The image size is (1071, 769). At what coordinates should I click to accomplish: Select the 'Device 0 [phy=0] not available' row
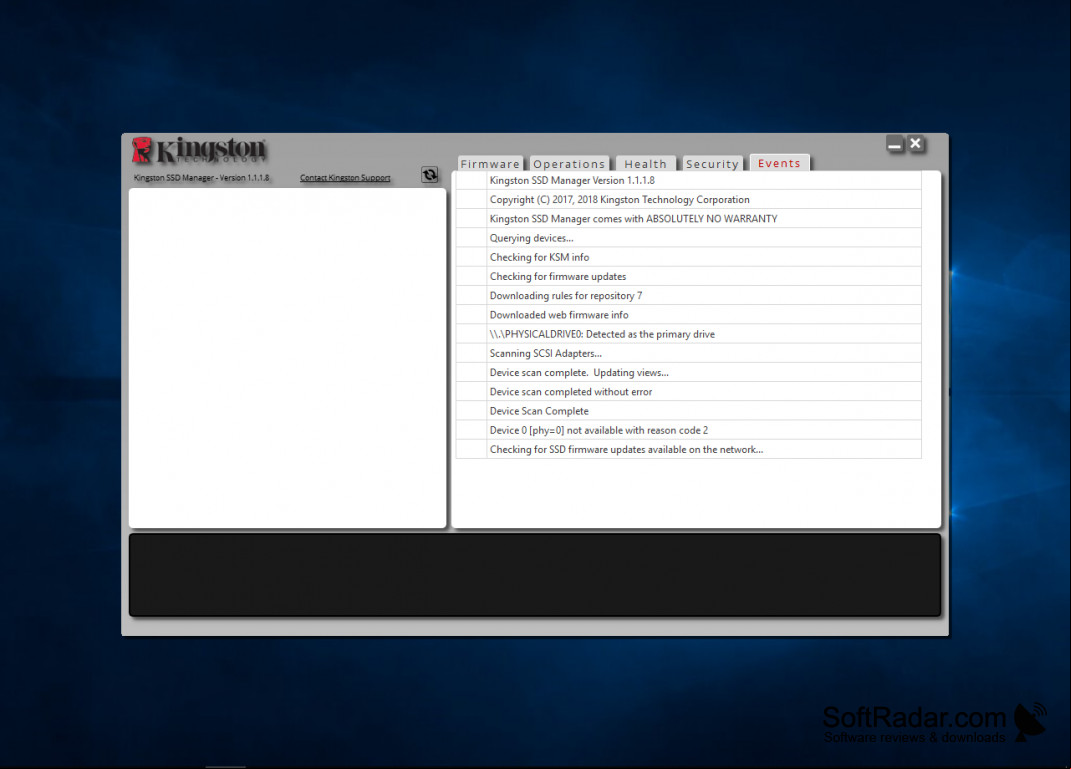click(688, 430)
